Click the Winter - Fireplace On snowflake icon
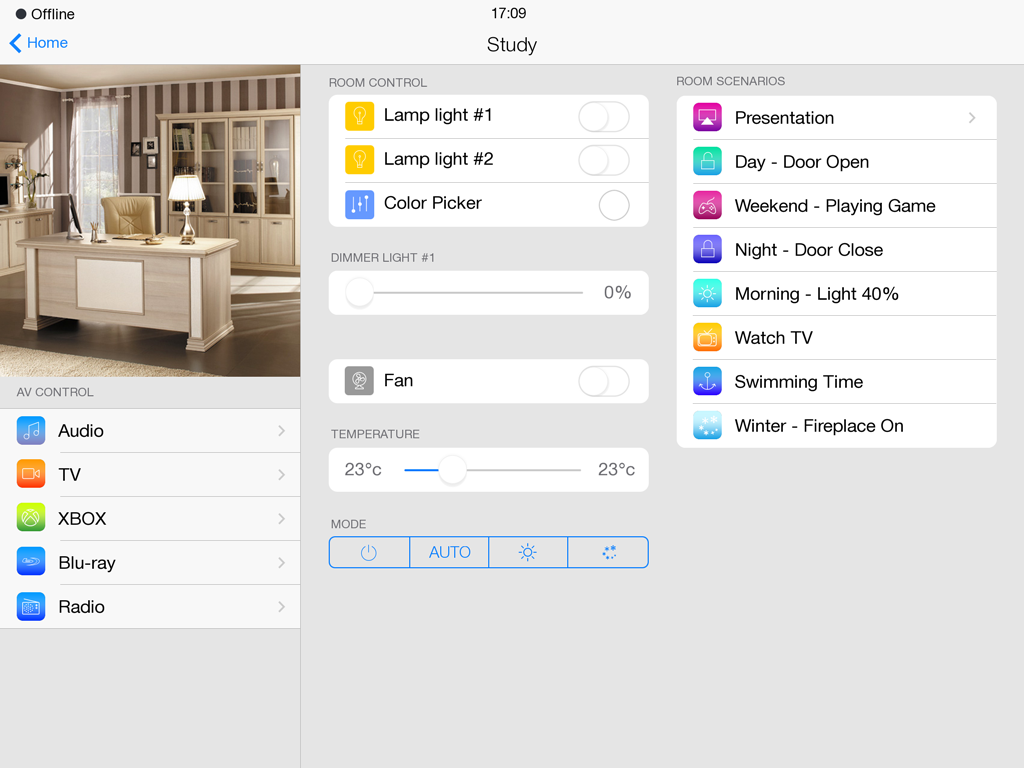This screenshot has height=768, width=1024. pos(707,425)
